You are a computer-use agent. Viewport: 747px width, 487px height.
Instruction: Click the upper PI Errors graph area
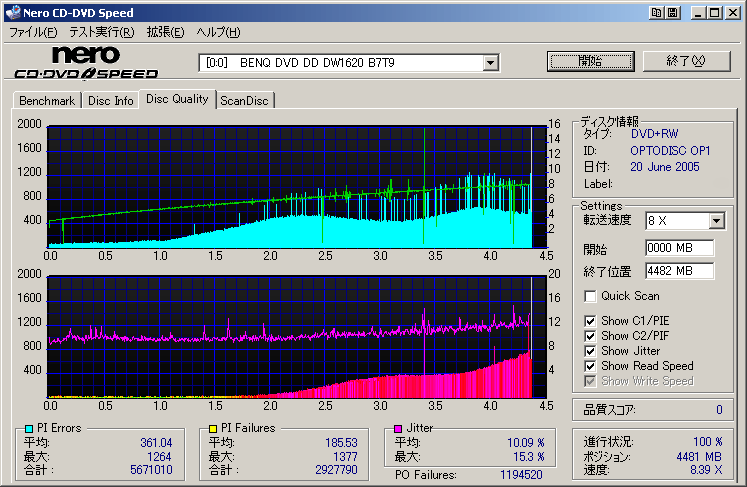click(297, 187)
